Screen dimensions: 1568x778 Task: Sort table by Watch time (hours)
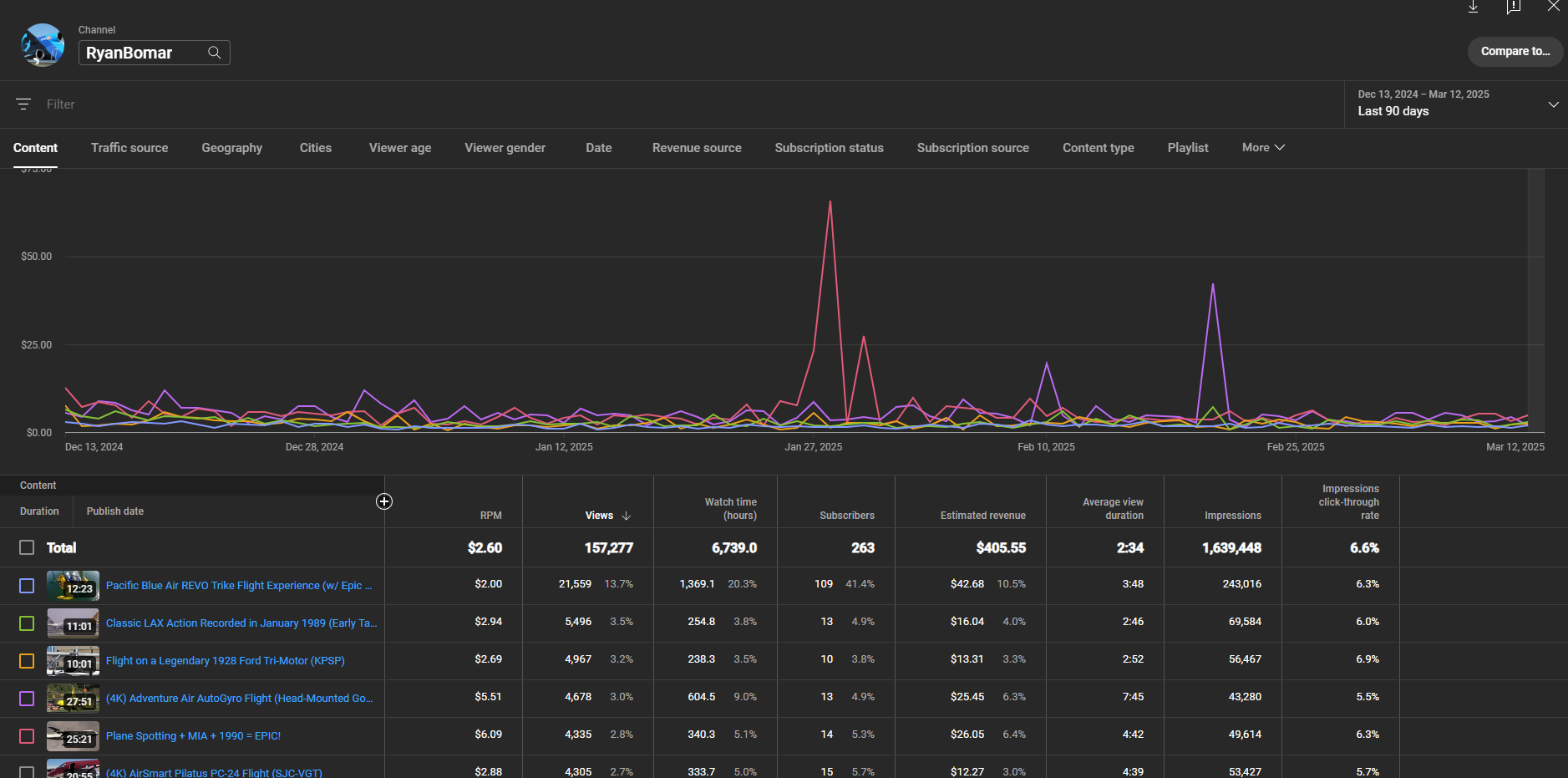click(x=731, y=509)
